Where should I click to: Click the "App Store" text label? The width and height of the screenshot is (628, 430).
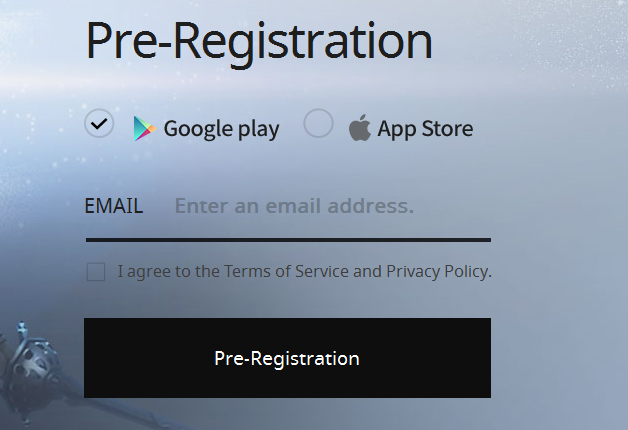pyautogui.click(x=425, y=129)
